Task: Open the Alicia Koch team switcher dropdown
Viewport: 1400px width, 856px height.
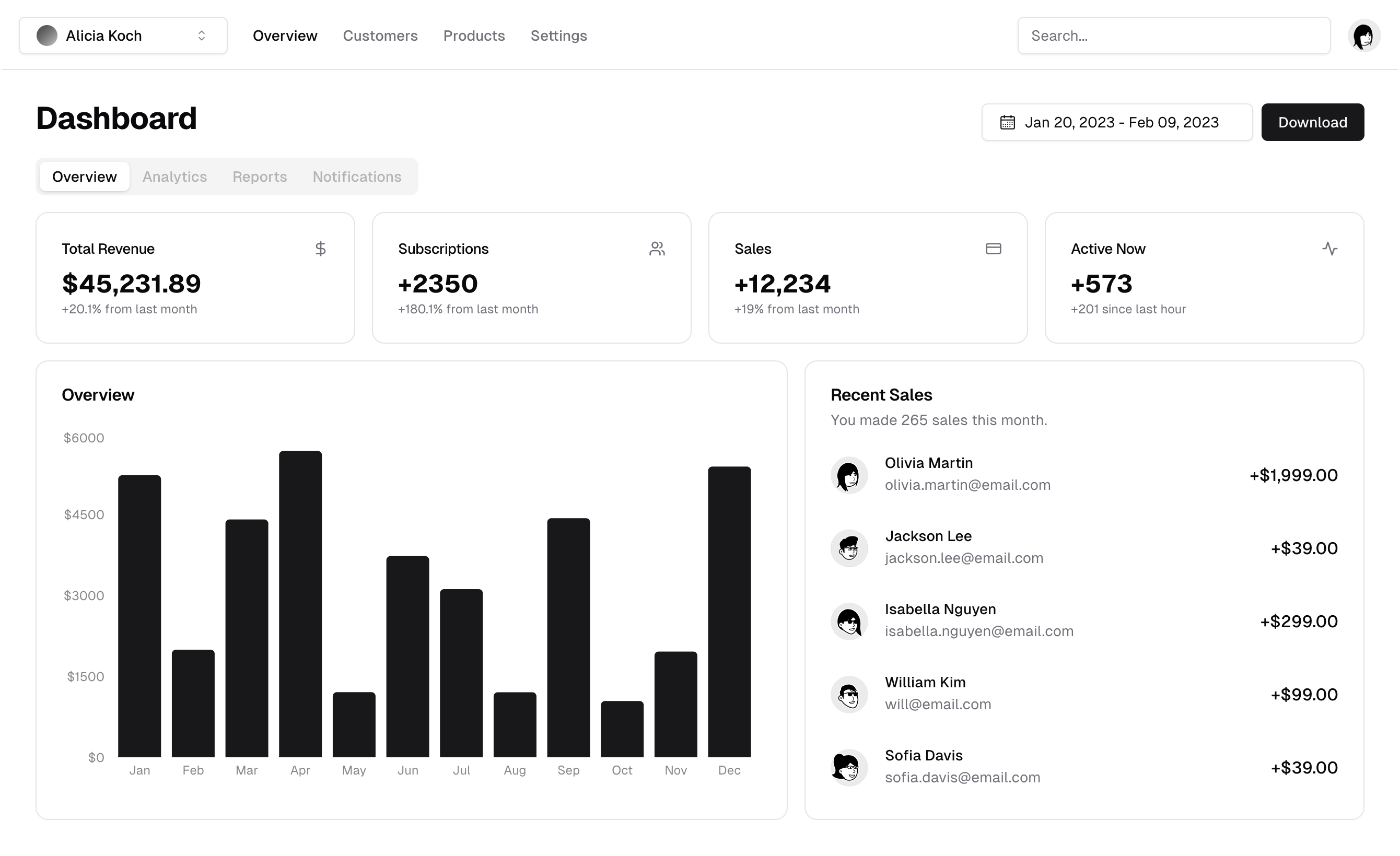Action: (x=122, y=35)
